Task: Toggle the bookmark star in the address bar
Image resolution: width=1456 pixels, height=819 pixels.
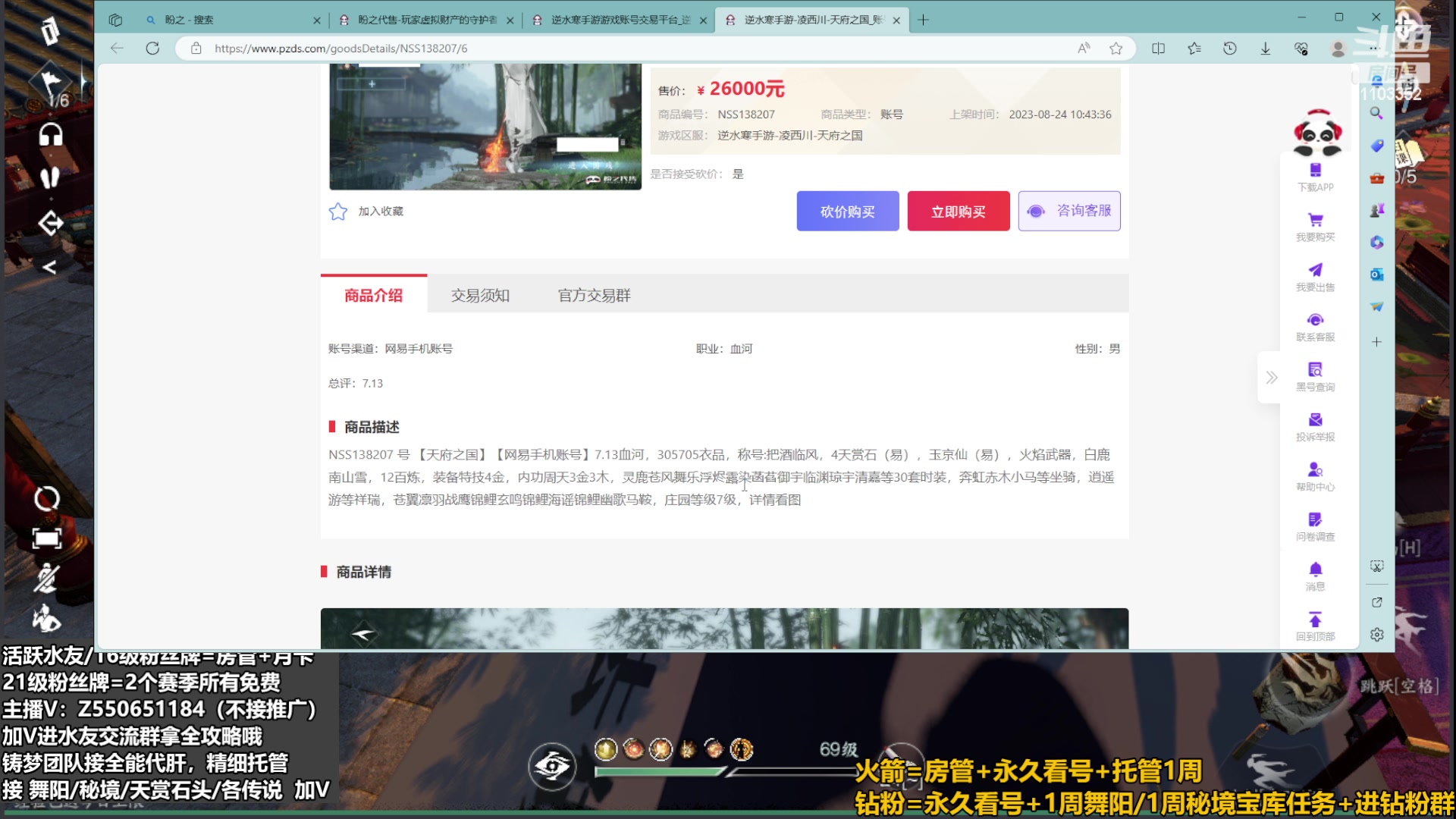Action: pos(1116,48)
